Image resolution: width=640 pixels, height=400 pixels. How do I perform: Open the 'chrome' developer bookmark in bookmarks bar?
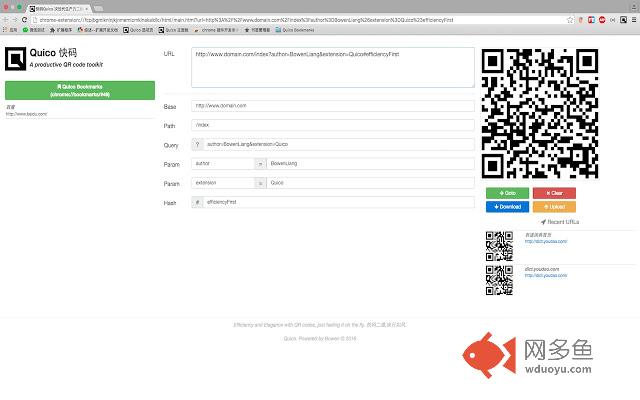(216, 30)
